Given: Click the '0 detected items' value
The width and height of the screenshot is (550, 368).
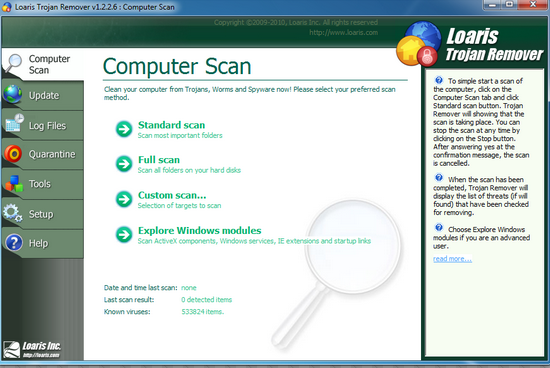Looking at the screenshot, I should (207, 300).
